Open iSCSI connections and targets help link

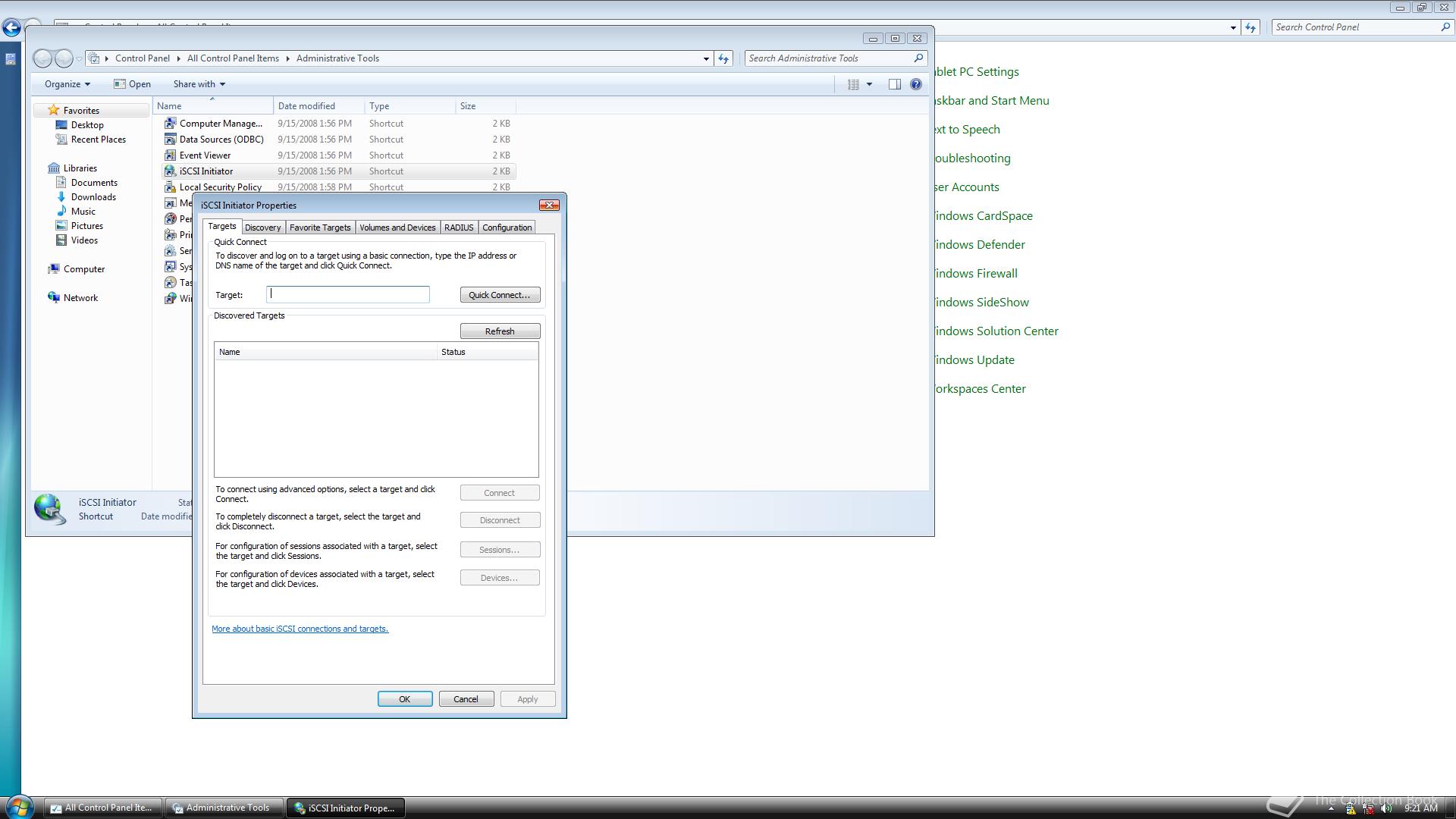[300, 629]
